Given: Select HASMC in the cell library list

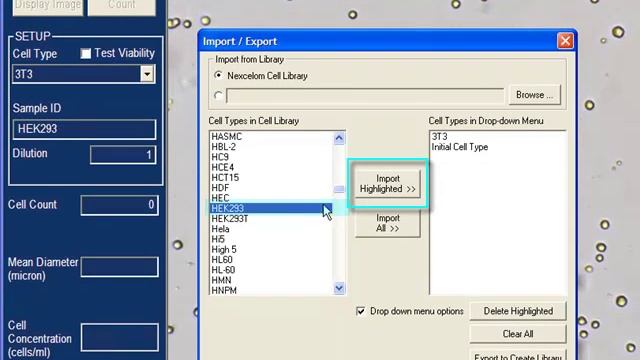Looking at the screenshot, I should [271, 137].
